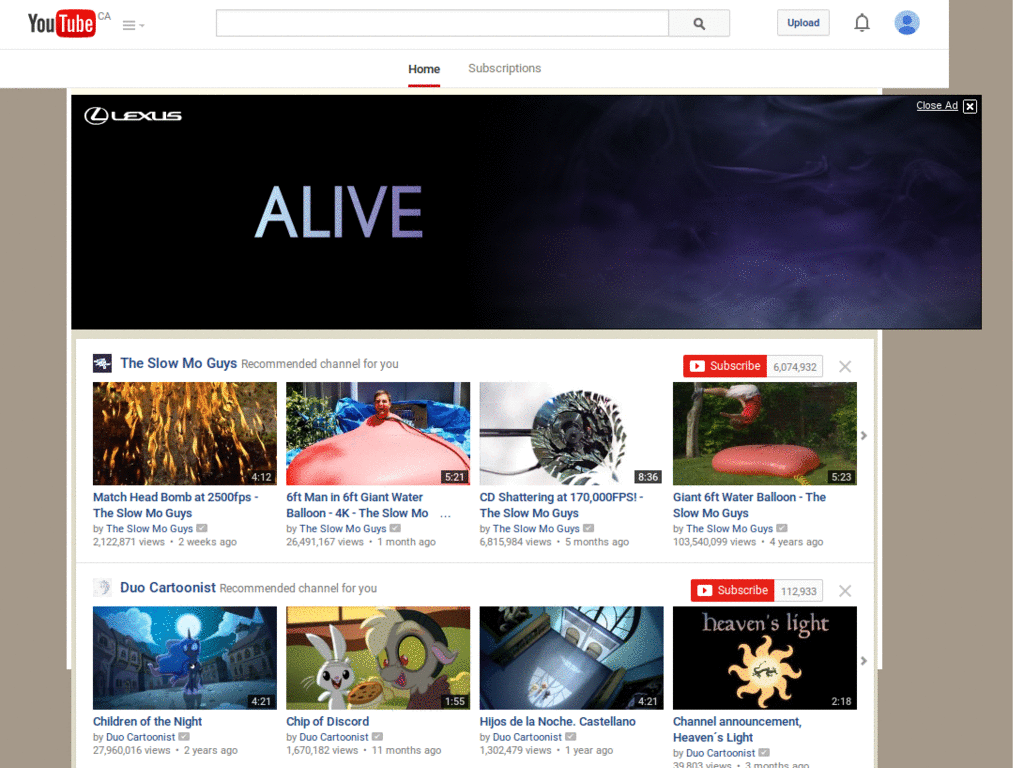Focus the YouTube search box
This screenshot has height=768, width=1024.
click(x=442, y=24)
